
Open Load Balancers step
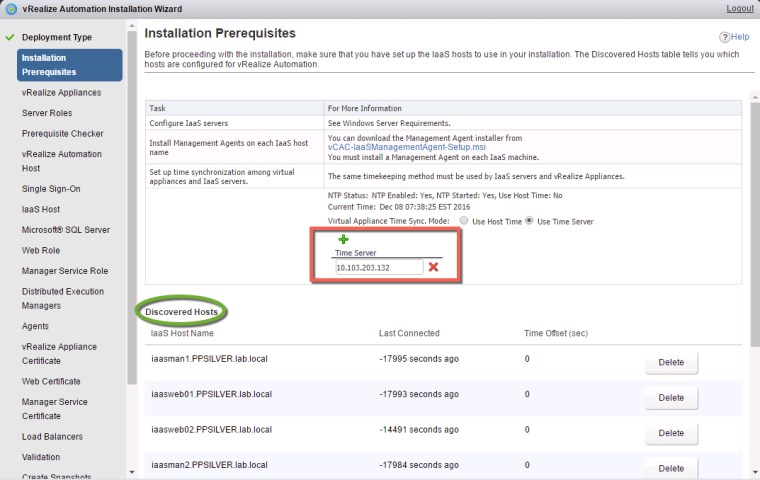52,437
